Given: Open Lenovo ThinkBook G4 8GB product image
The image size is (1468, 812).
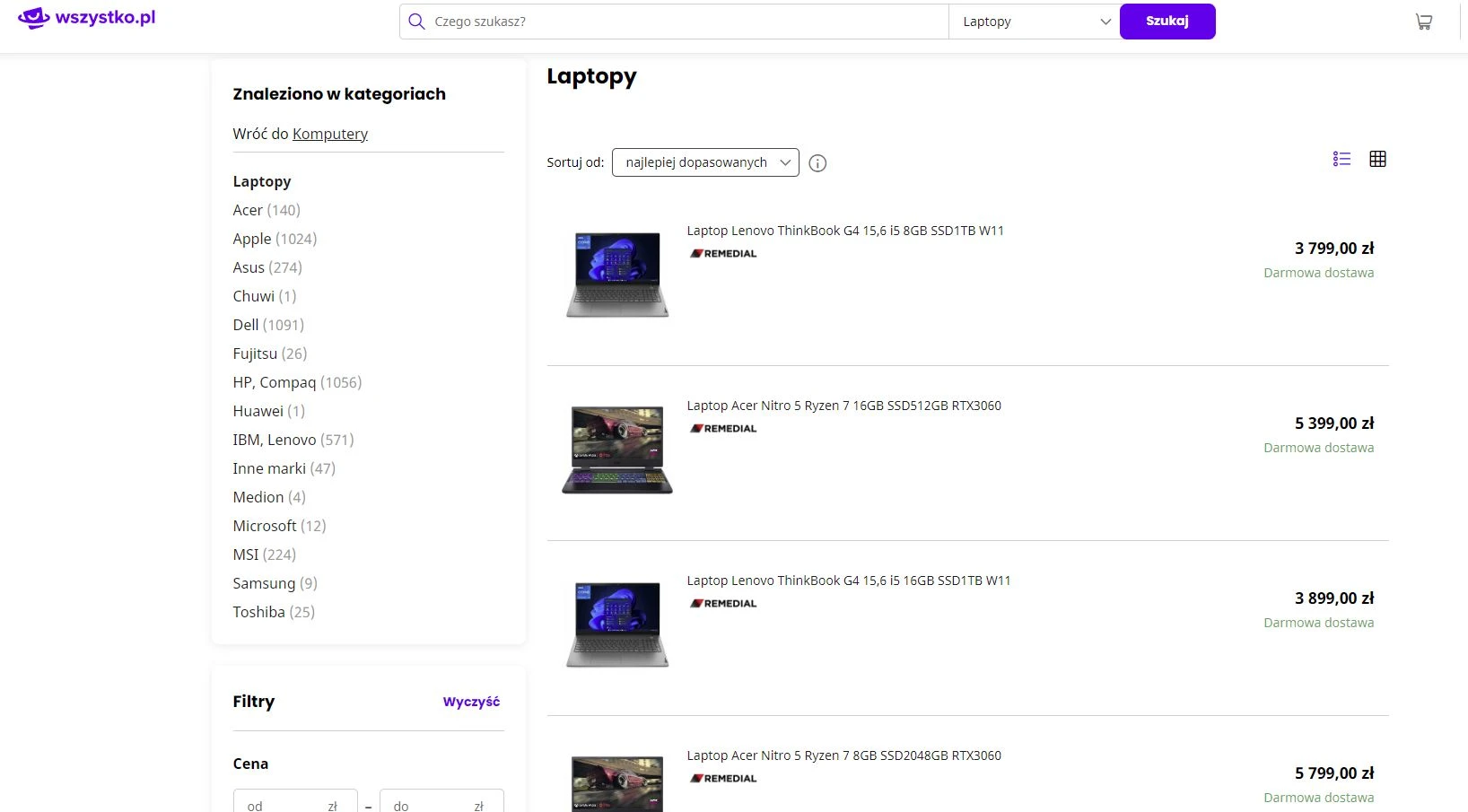Looking at the screenshot, I should point(617,275).
